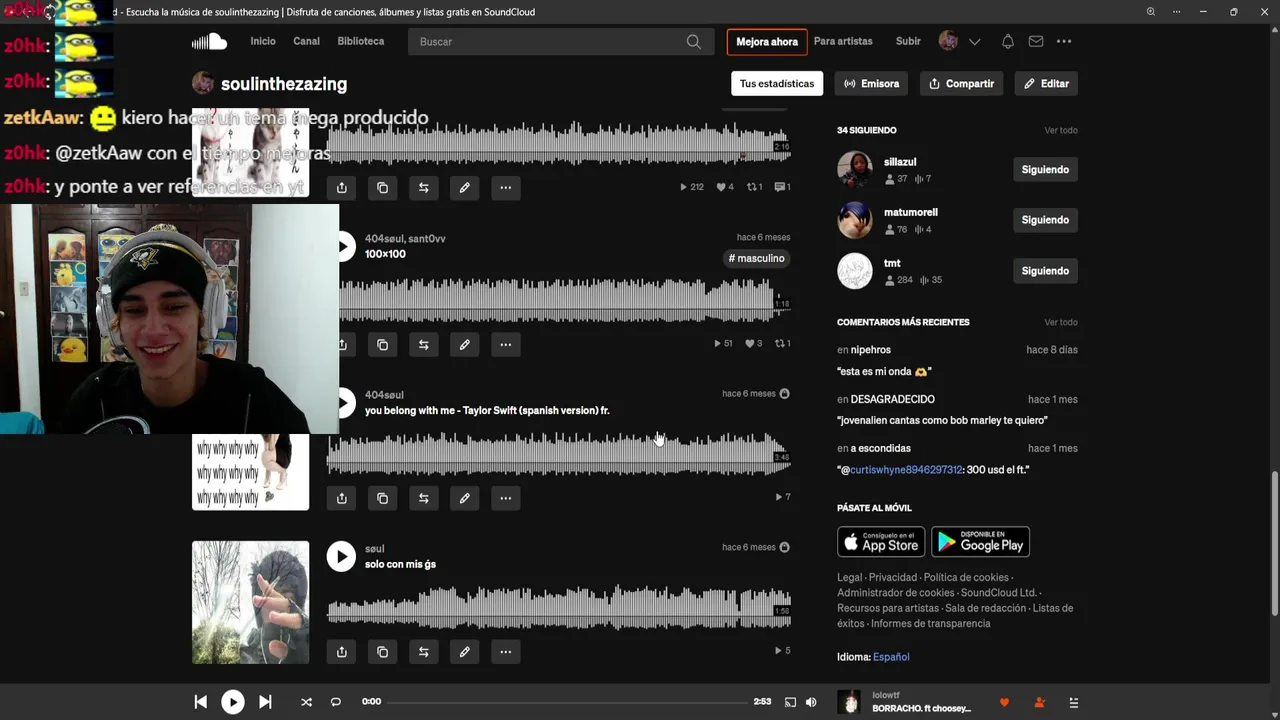Skip to next track in player
This screenshot has width=1280, height=720.
[x=265, y=702]
